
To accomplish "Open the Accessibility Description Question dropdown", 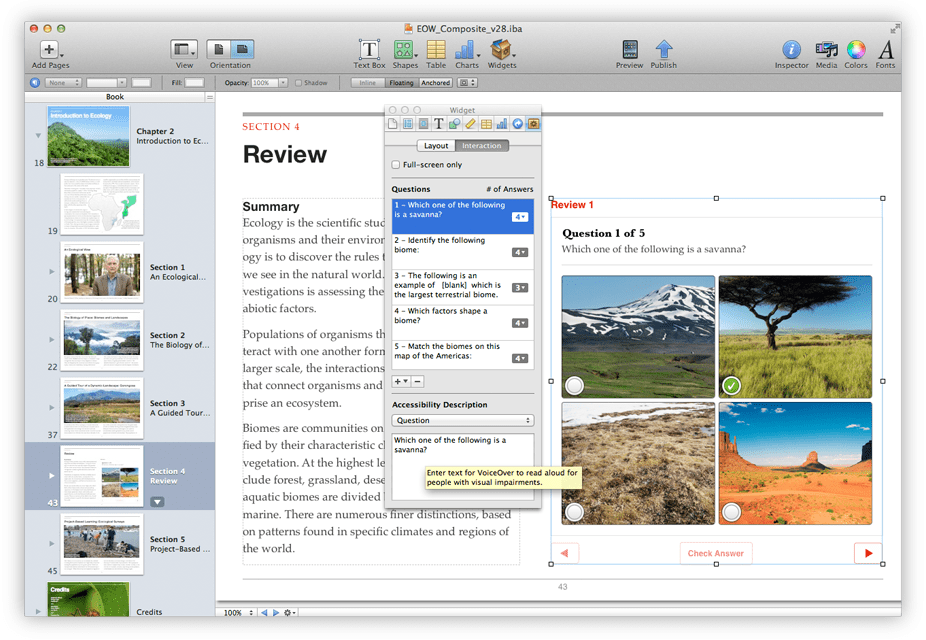I will click(462, 420).
